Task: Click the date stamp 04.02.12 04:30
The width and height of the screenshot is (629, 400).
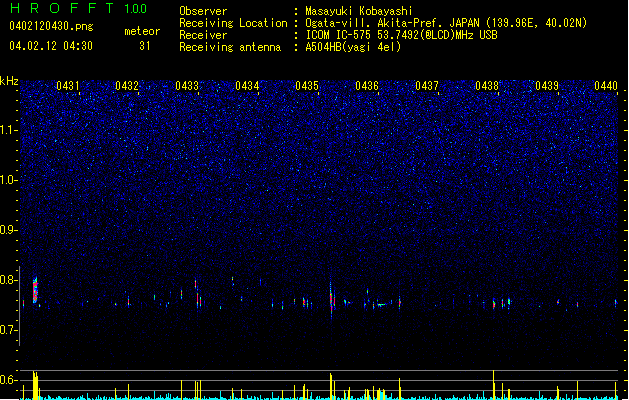Action: (x=51, y=46)
